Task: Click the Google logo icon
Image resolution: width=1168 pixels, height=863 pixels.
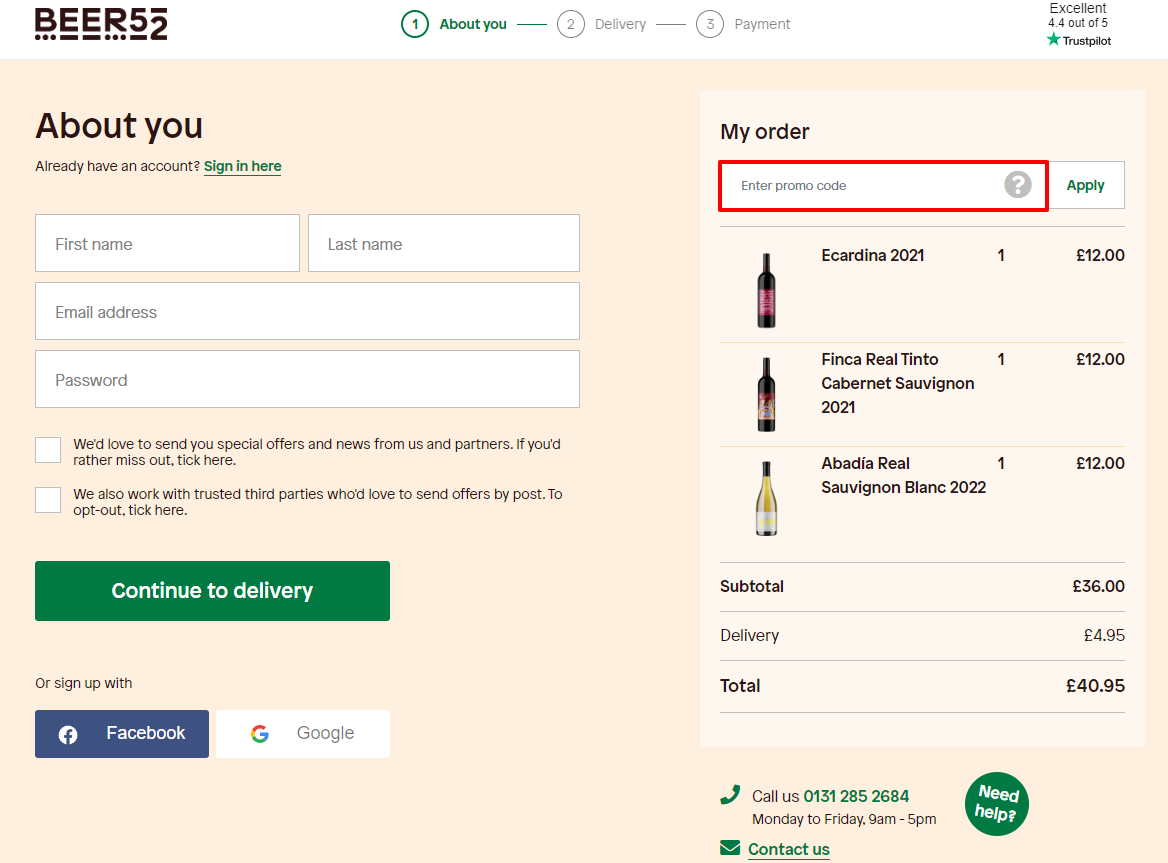Action: [259, 733]
